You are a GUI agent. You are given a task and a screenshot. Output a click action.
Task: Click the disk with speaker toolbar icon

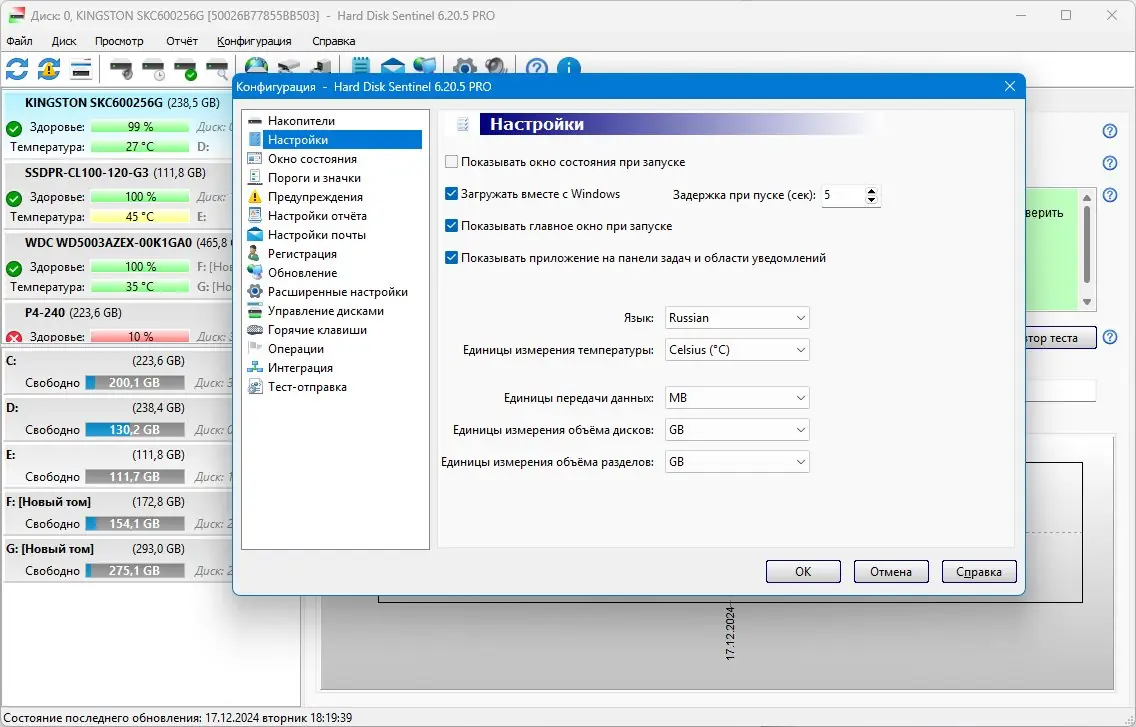(121, 69)
